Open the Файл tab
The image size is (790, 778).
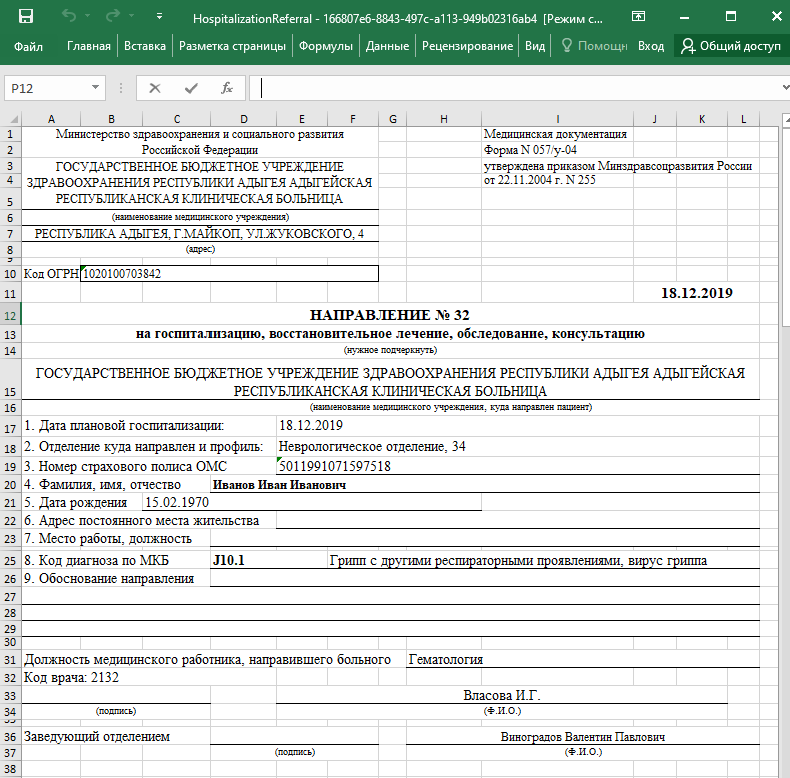click(x=28, y=46)
